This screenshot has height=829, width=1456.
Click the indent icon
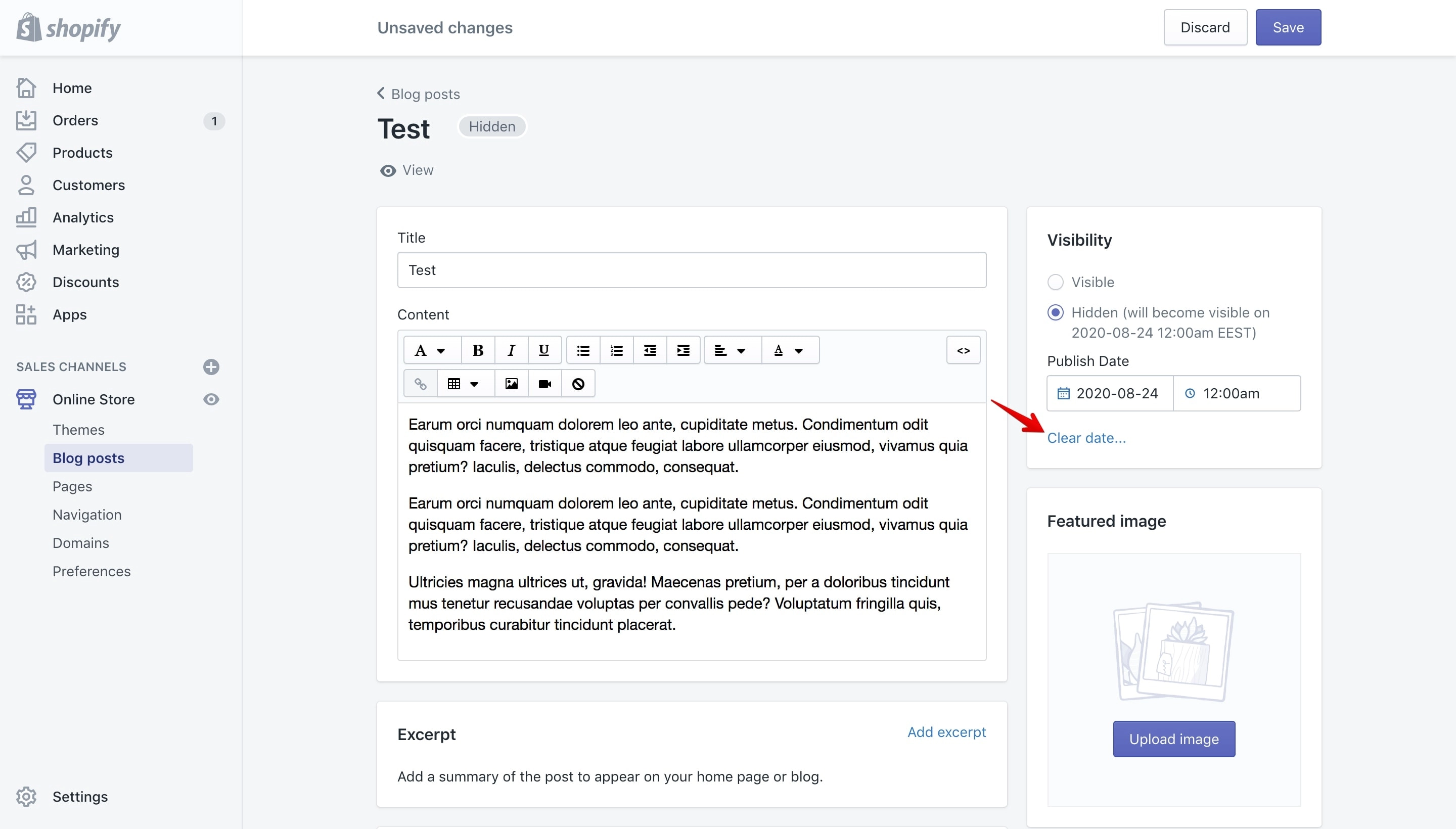pyautogui.click(x=684, y=350)
